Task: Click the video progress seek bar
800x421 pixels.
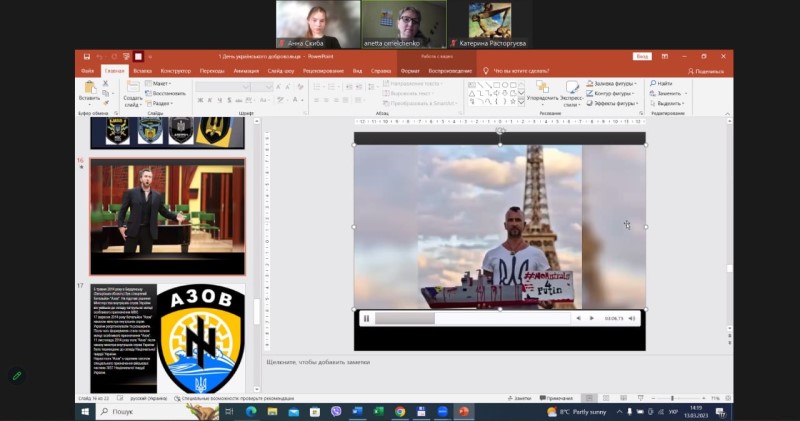Action: pos(472,318)
